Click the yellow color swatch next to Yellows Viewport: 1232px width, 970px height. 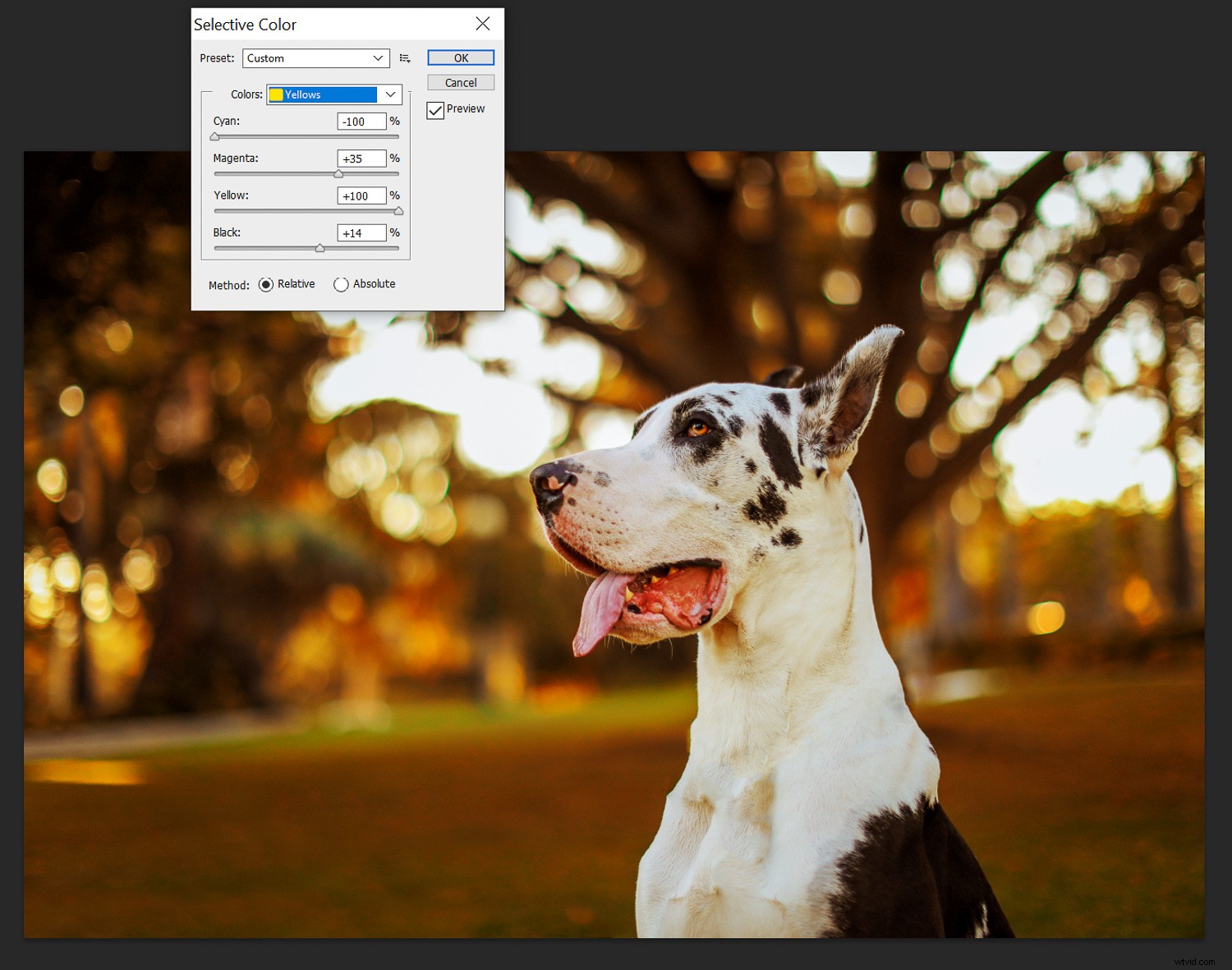click(276, 94)
